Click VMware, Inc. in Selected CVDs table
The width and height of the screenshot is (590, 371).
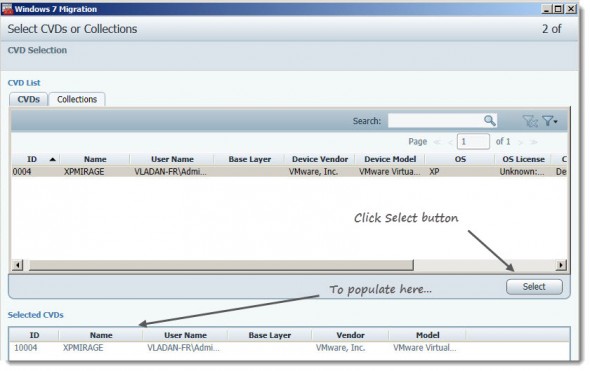[x=340, y=348]
